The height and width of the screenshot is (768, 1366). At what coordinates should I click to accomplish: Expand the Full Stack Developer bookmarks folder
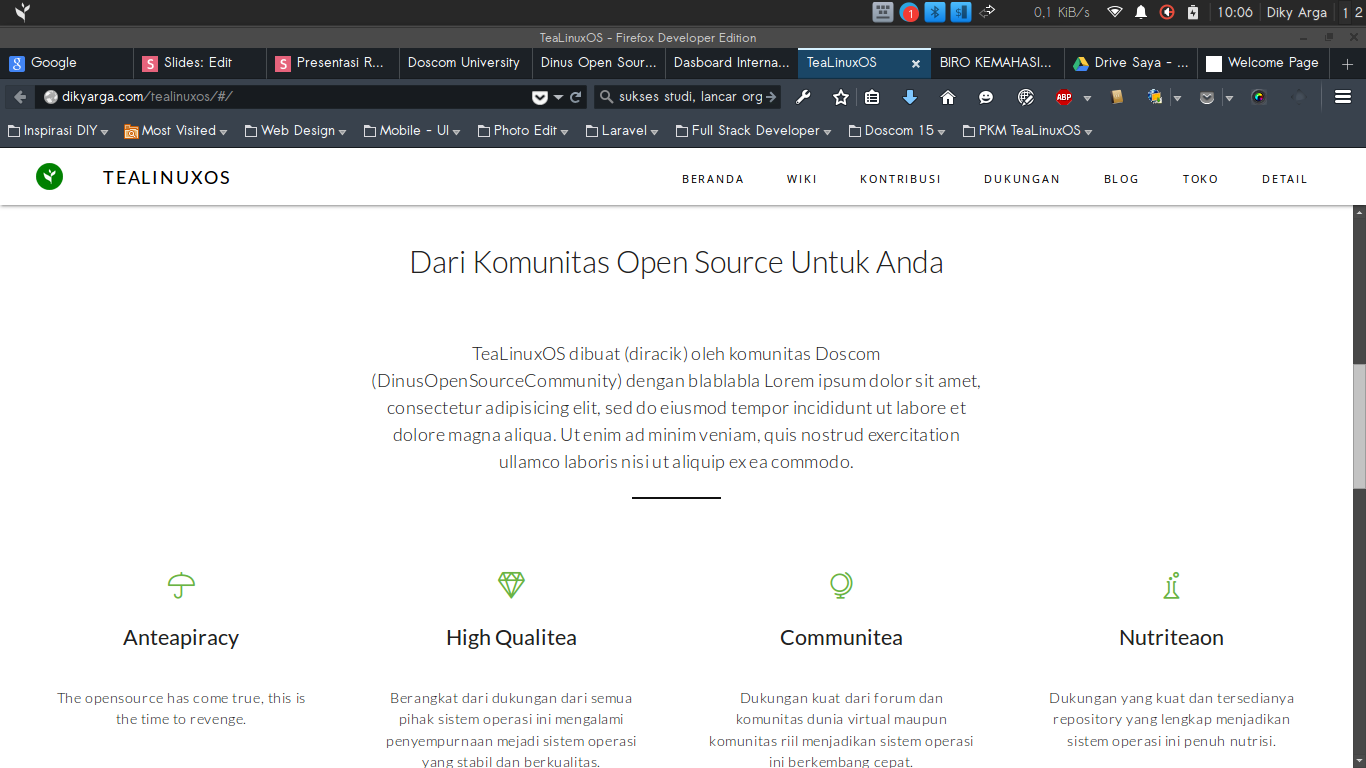755,130
